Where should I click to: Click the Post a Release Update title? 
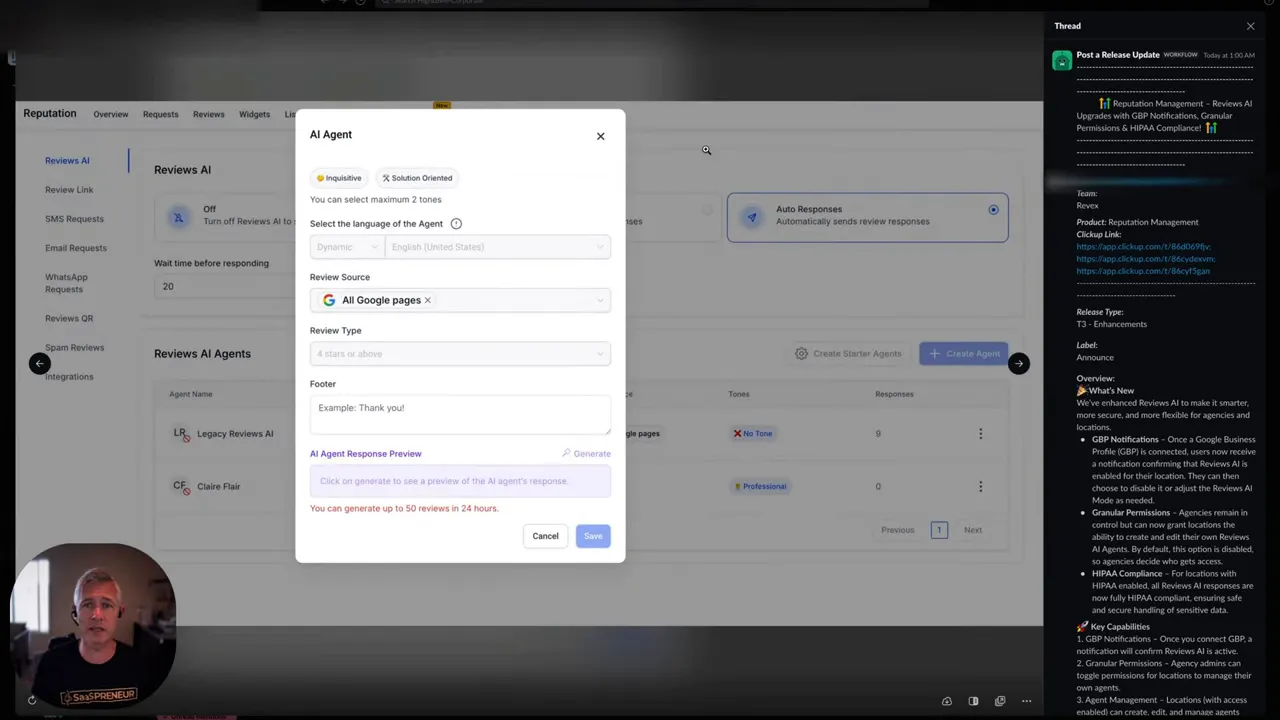pos(1118,55)
